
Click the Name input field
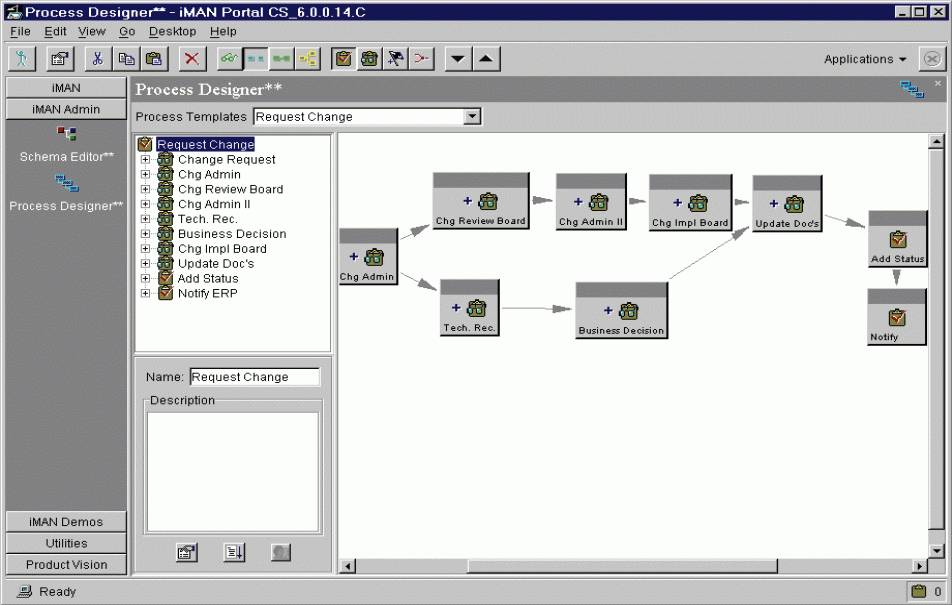pos(254,377)
